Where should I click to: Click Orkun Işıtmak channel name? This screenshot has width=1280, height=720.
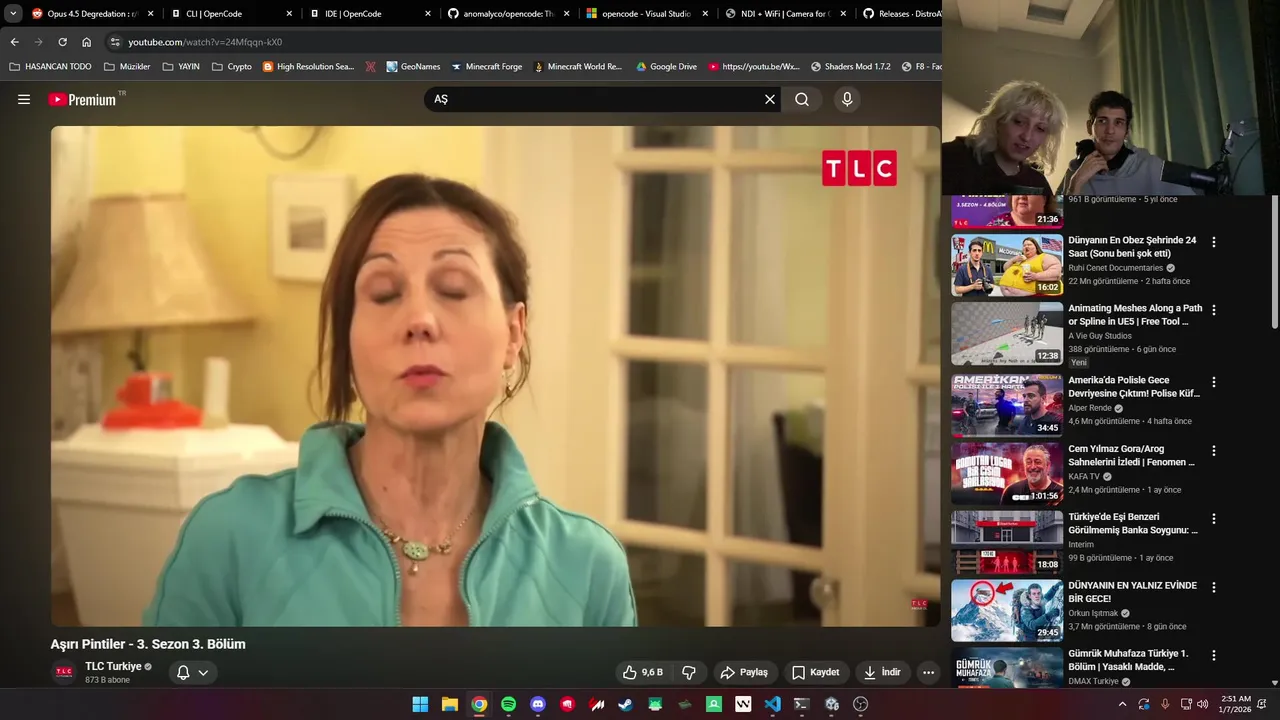point(1094,613)
